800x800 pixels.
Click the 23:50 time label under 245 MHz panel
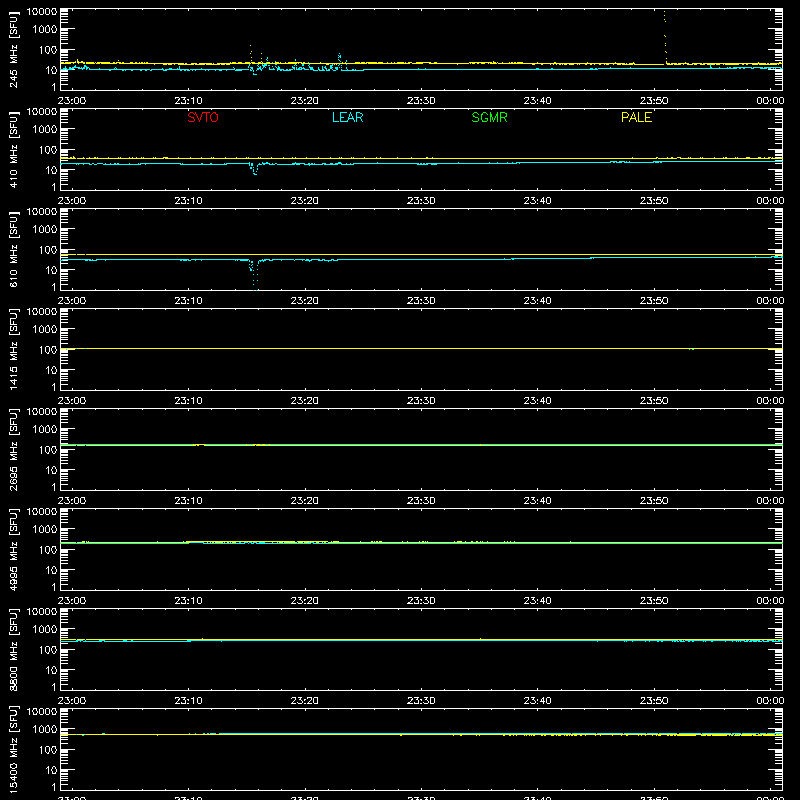coord(654,101)
